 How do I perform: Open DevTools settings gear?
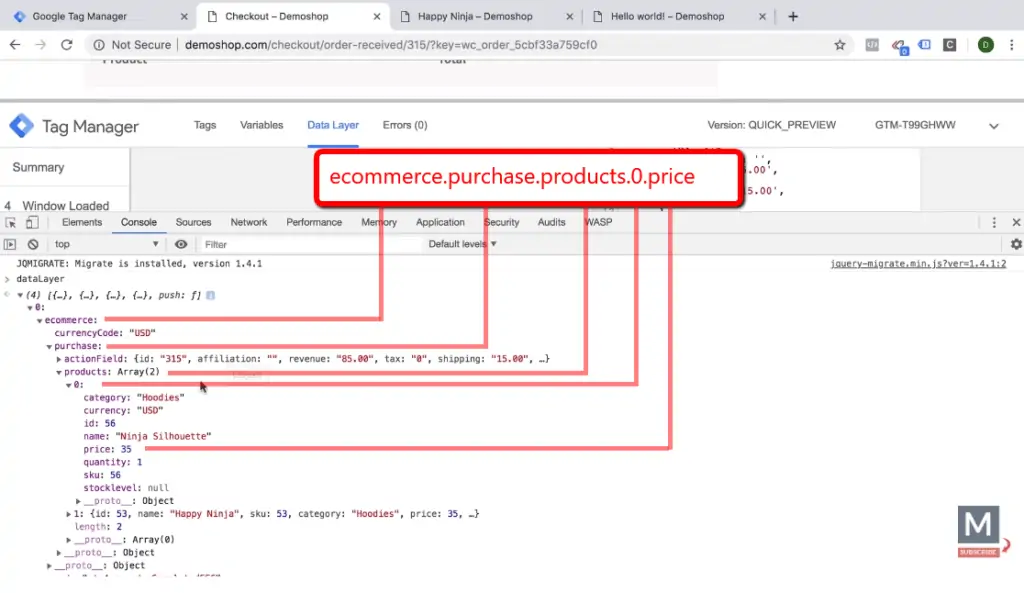pos(1016,243)
